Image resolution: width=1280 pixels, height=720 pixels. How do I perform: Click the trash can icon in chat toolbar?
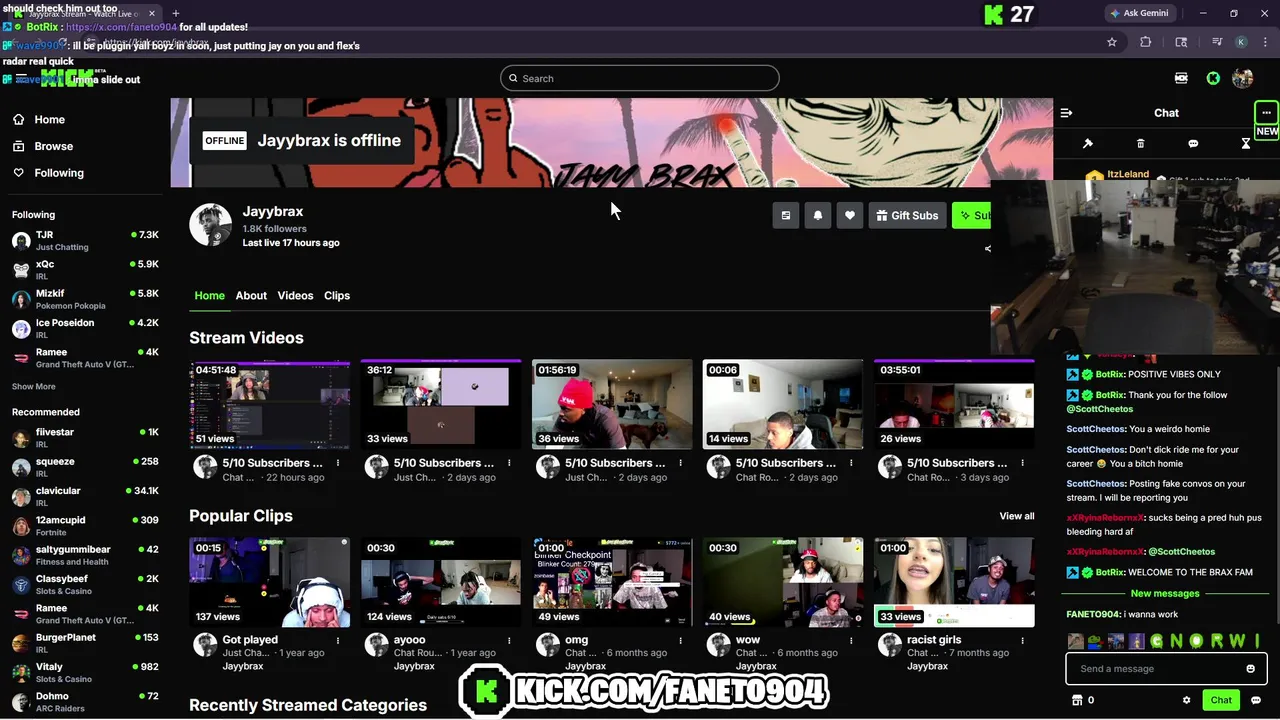[x=1140, y=144]
